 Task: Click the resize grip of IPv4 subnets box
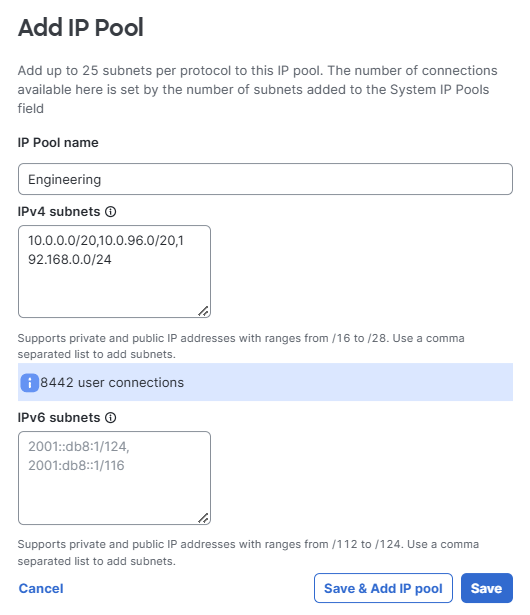click(203, 311)
